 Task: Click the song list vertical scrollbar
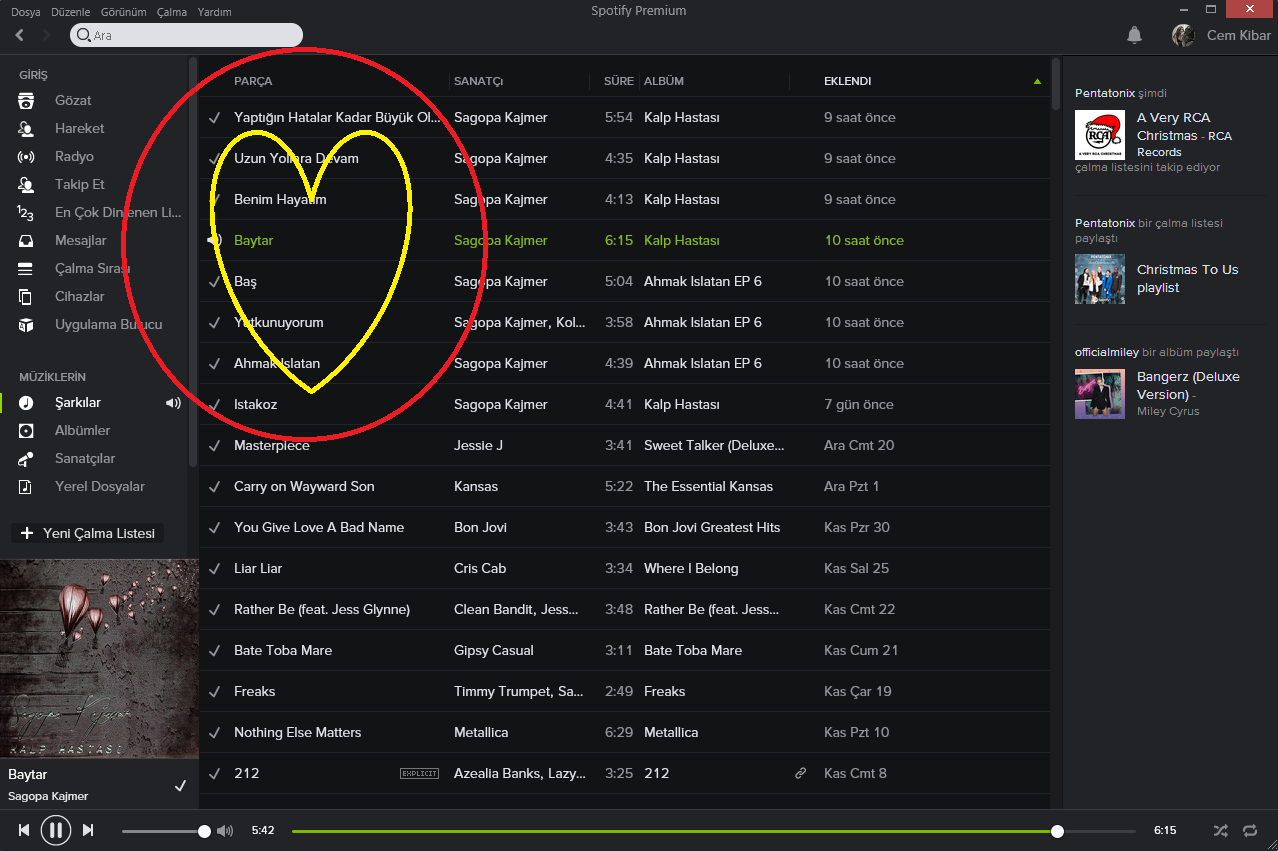pos(1055,83)
